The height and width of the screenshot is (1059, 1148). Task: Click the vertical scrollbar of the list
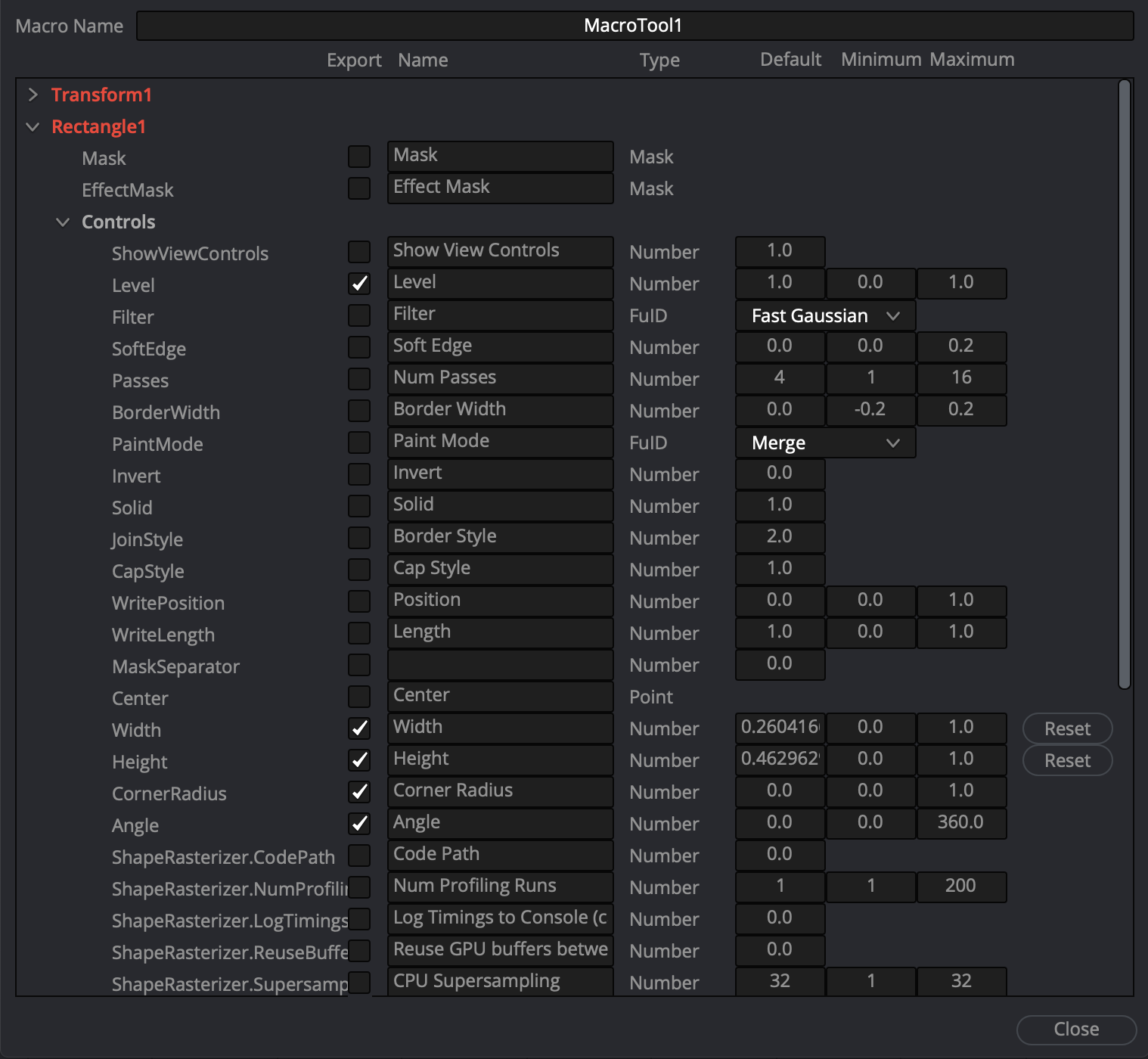click(x=1125, y=384)
